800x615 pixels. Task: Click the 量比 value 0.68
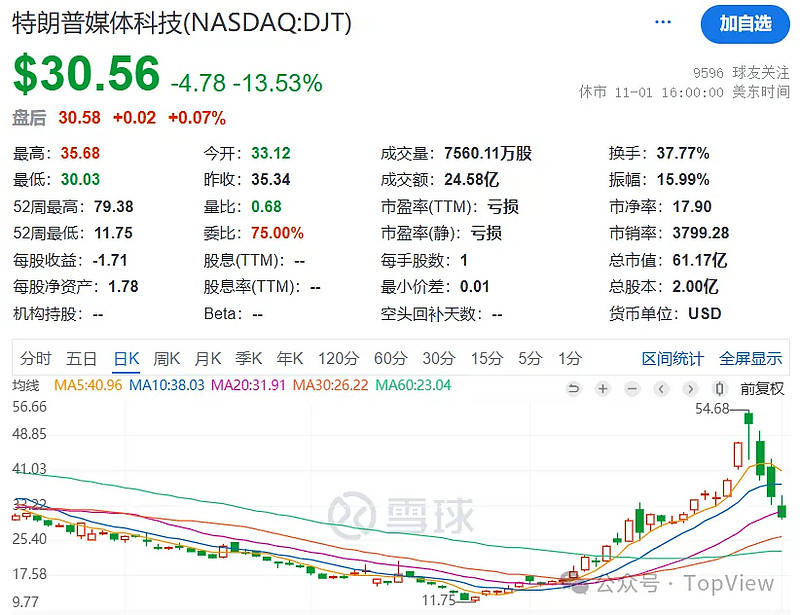(266, 207)
